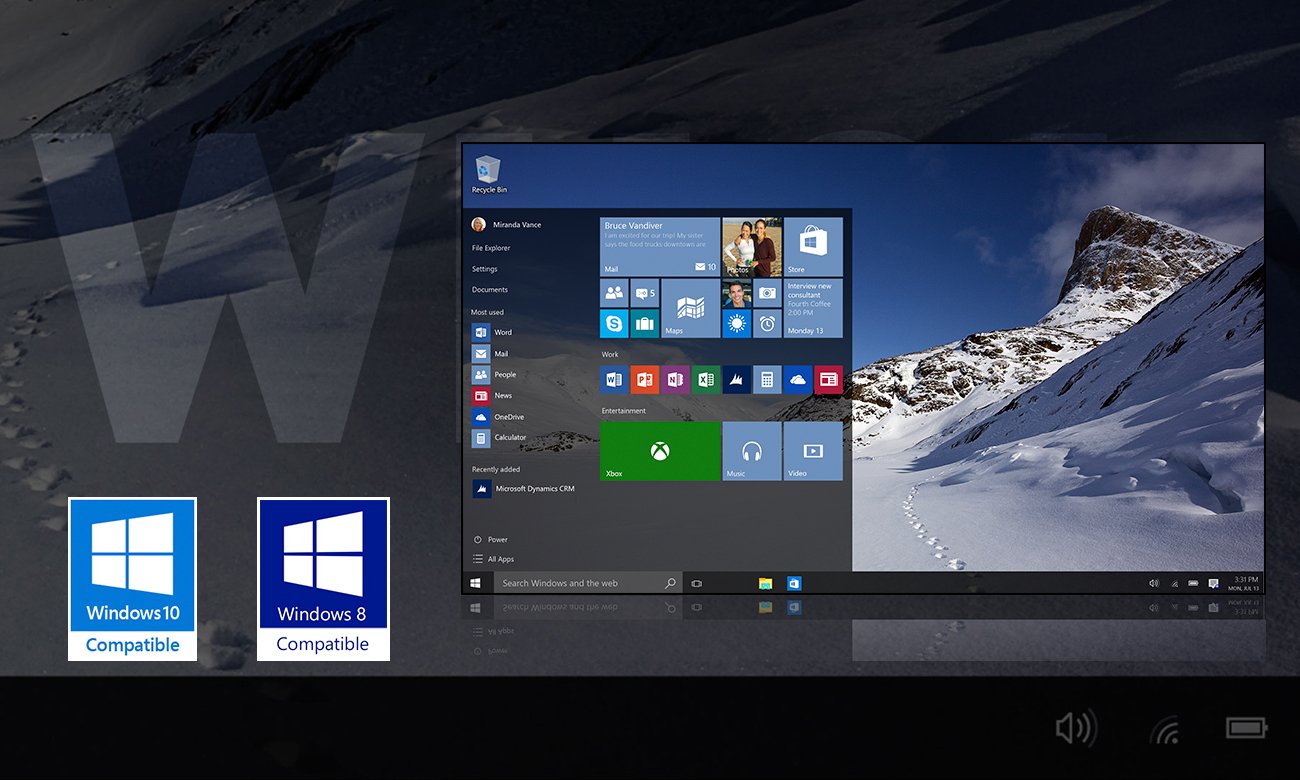The height and width of the screenshot is (780, 1300).
Task: Open Documents in the Start menu
Action: click(x=490, y=290)
